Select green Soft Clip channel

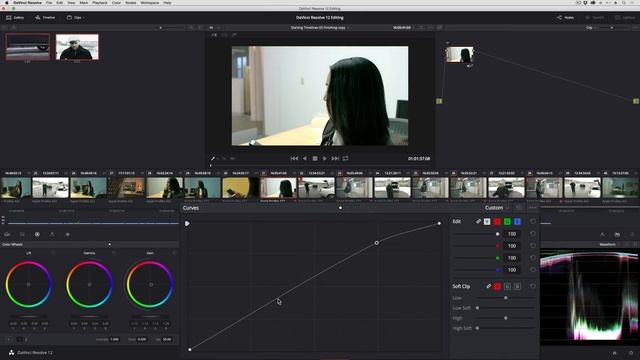pyautogui.click(x=507, y=287)
